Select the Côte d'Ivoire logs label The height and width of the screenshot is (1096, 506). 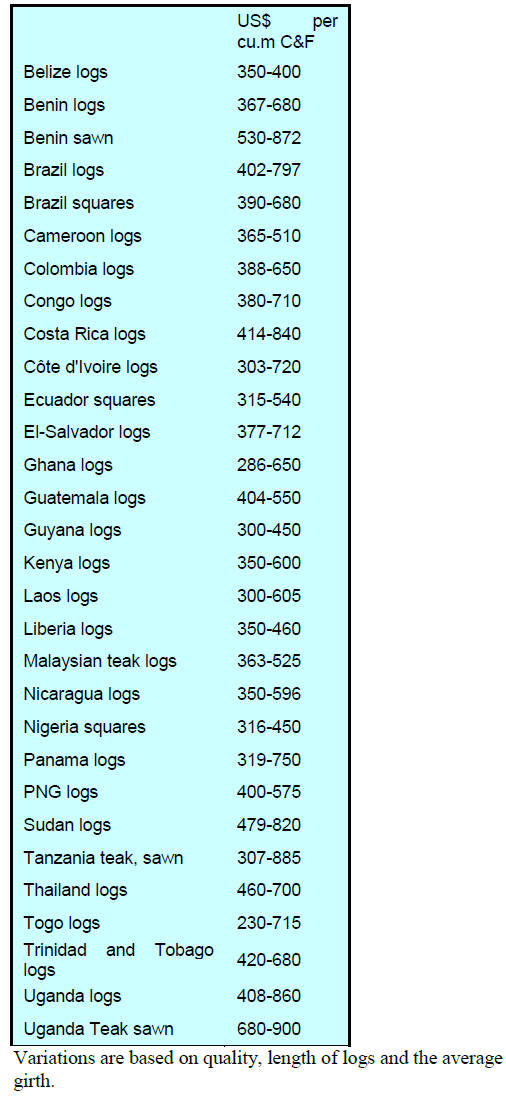91,367
